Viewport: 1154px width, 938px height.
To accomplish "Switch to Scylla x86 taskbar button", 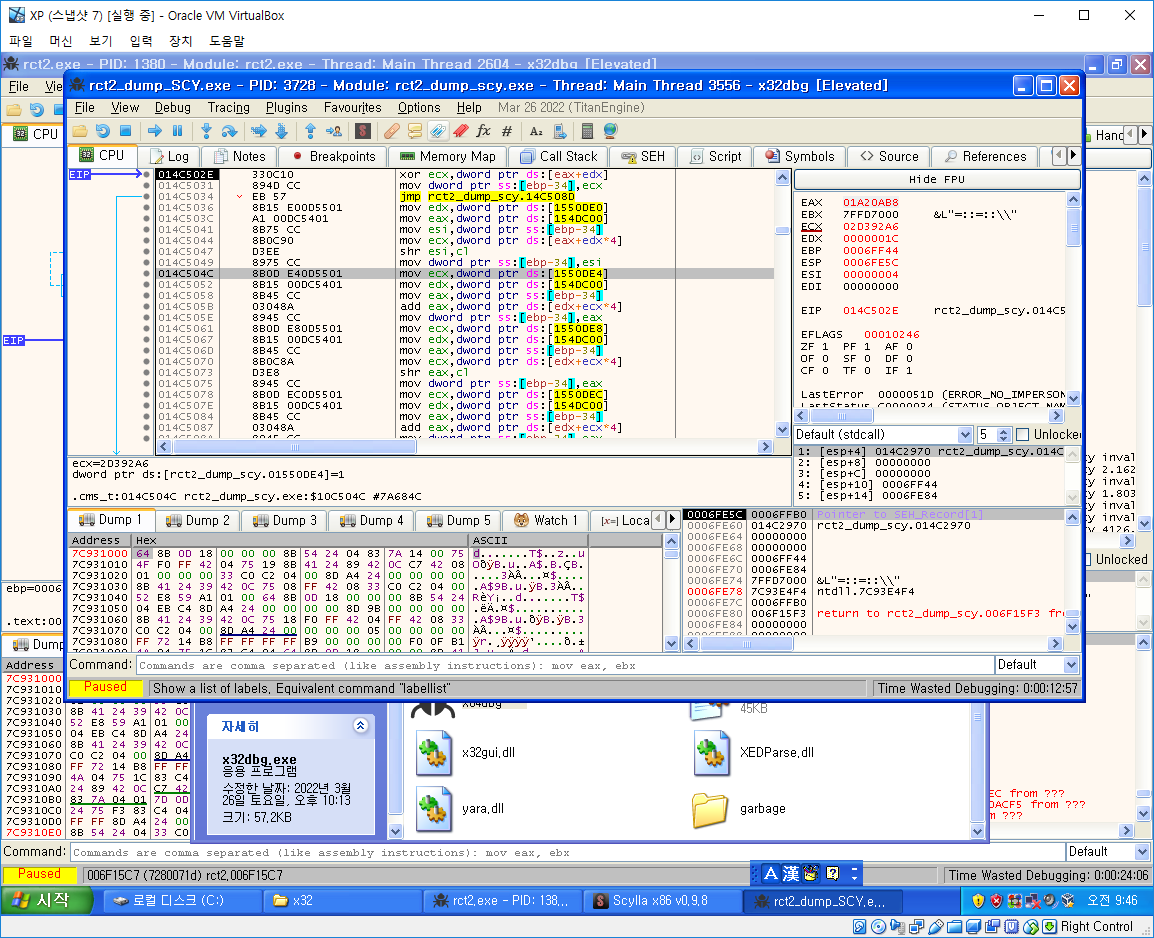I will [x=661, y=900].
